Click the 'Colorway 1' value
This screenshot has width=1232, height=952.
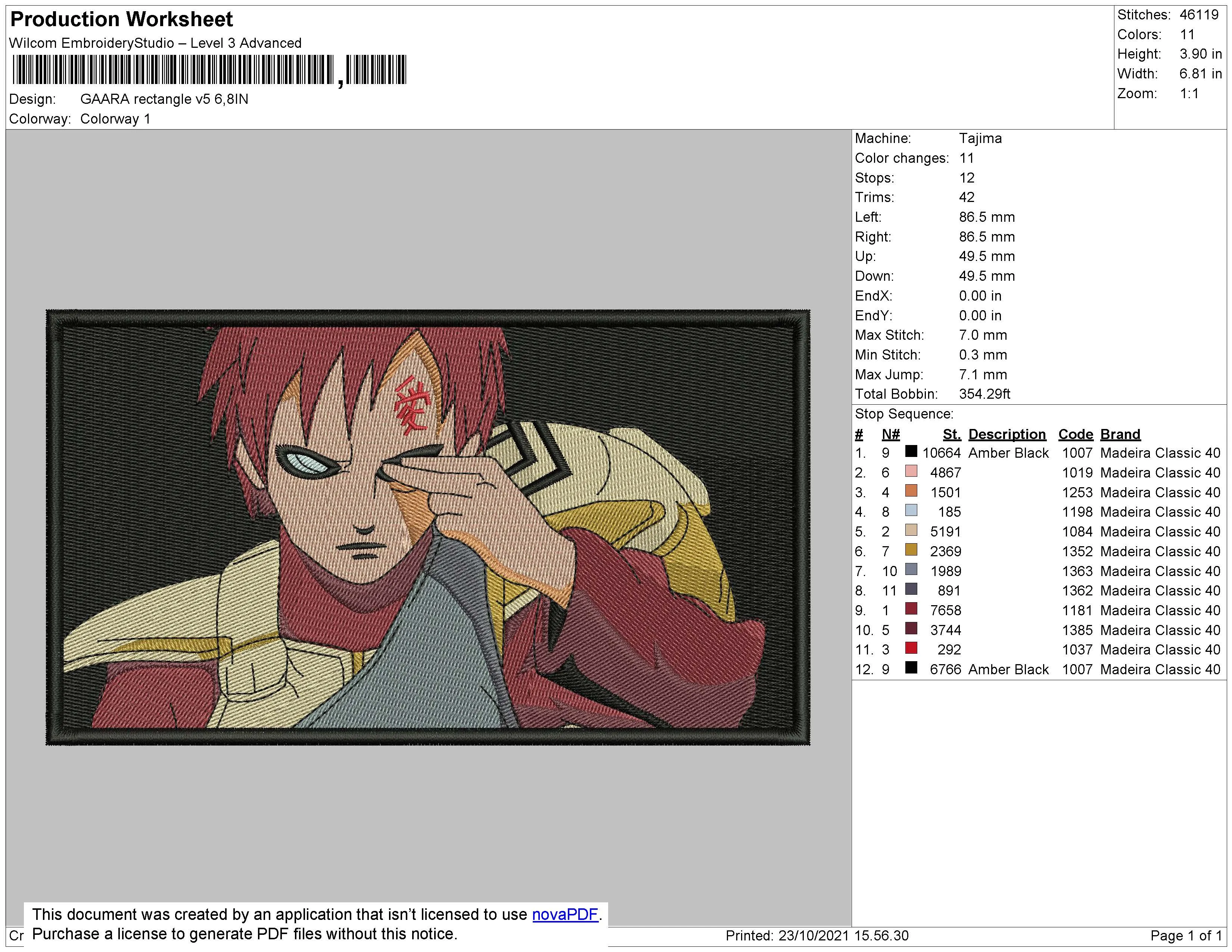pos(115,119)
